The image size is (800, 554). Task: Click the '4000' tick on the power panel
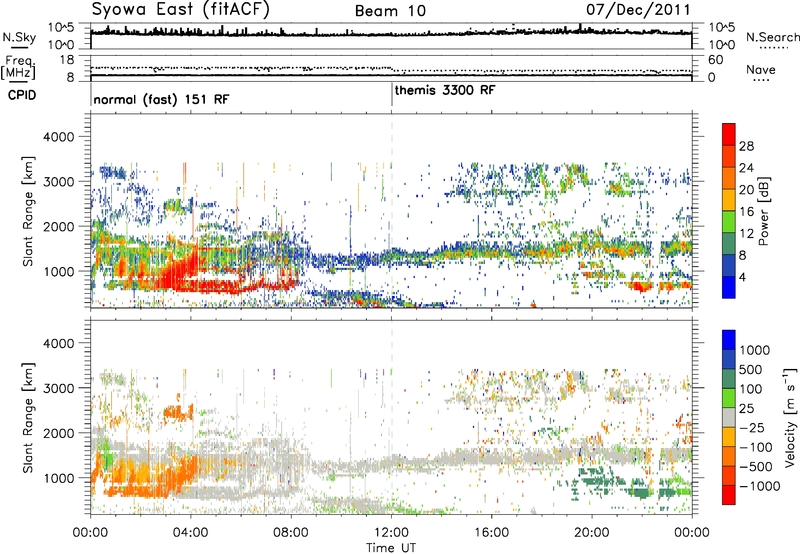pyautogui.click(x=59, y=137)
